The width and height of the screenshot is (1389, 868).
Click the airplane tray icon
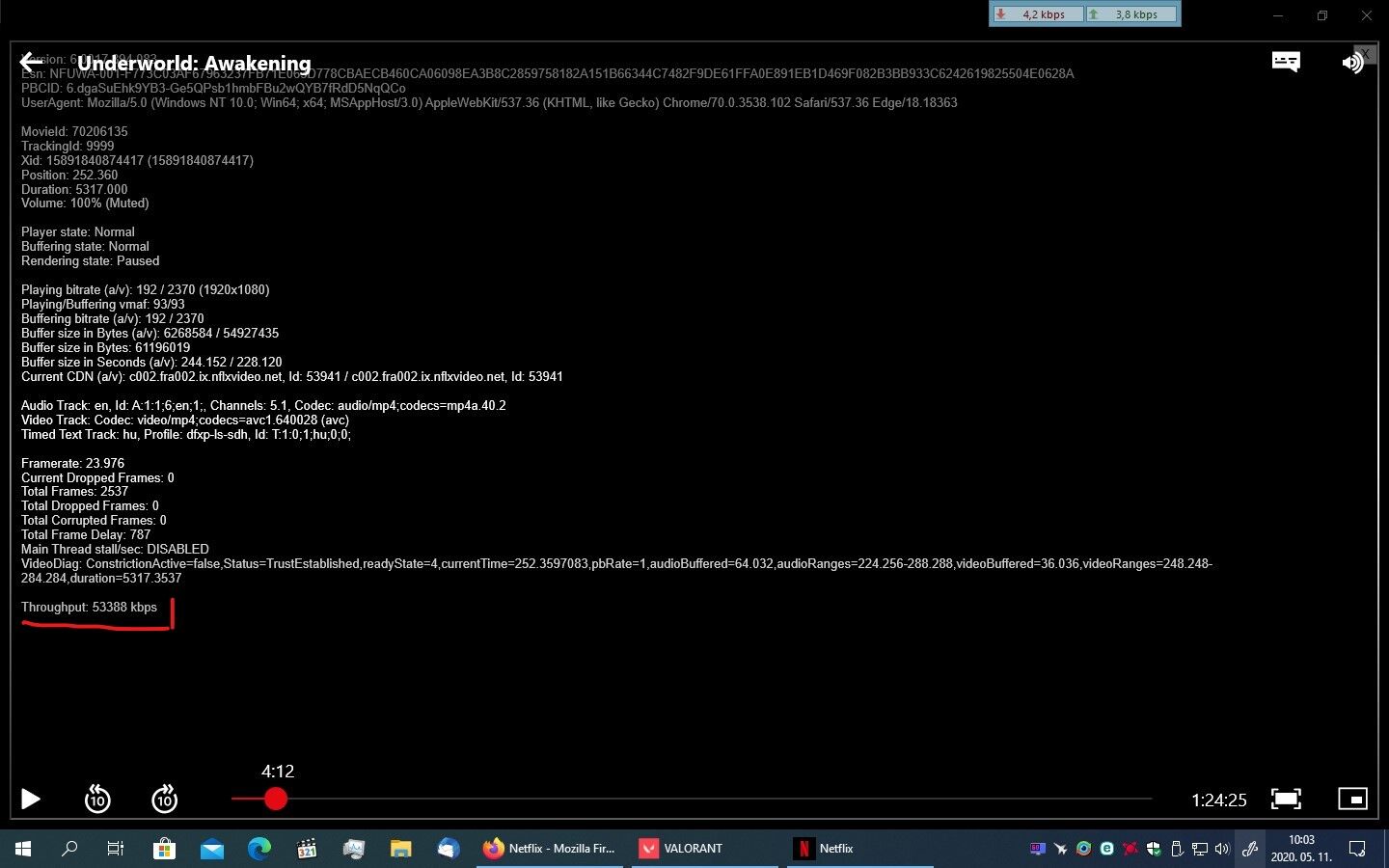[x=1061, y=849]
